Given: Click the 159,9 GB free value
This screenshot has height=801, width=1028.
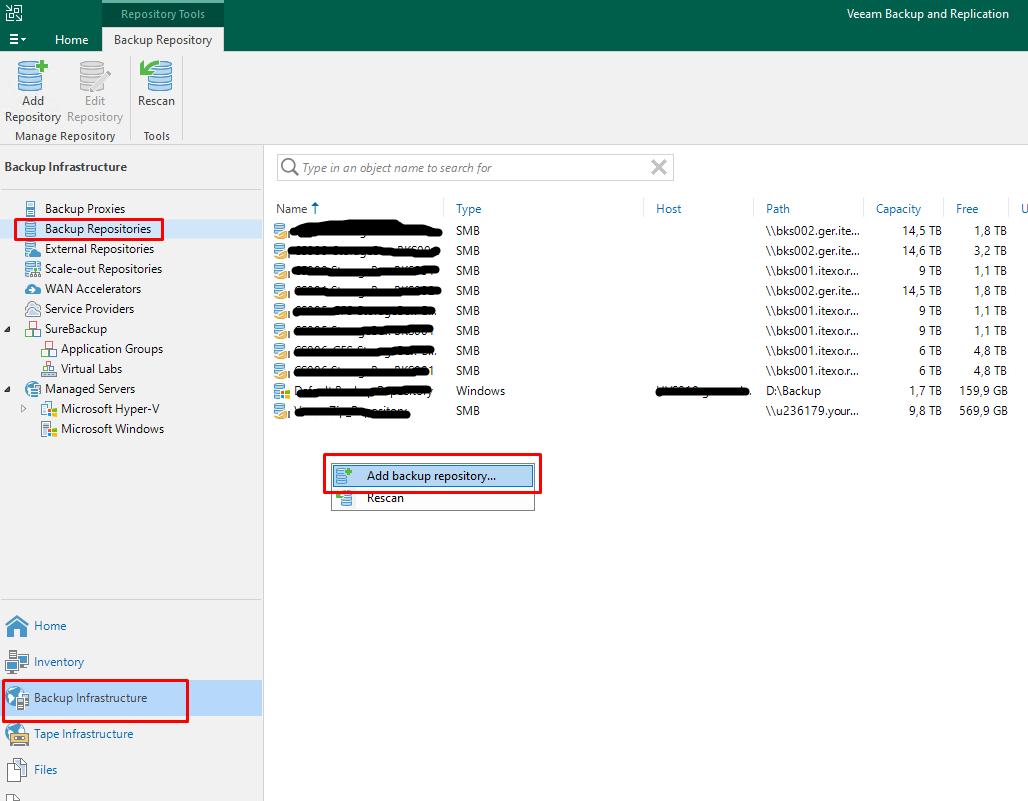Looking at the screenshot, I should (x=983, y=391).
